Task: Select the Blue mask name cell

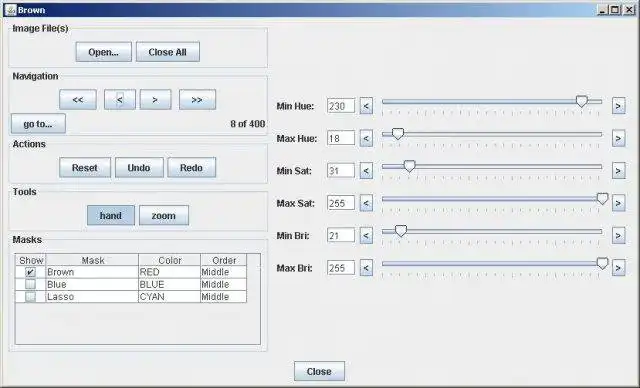Action: [92, 284]
